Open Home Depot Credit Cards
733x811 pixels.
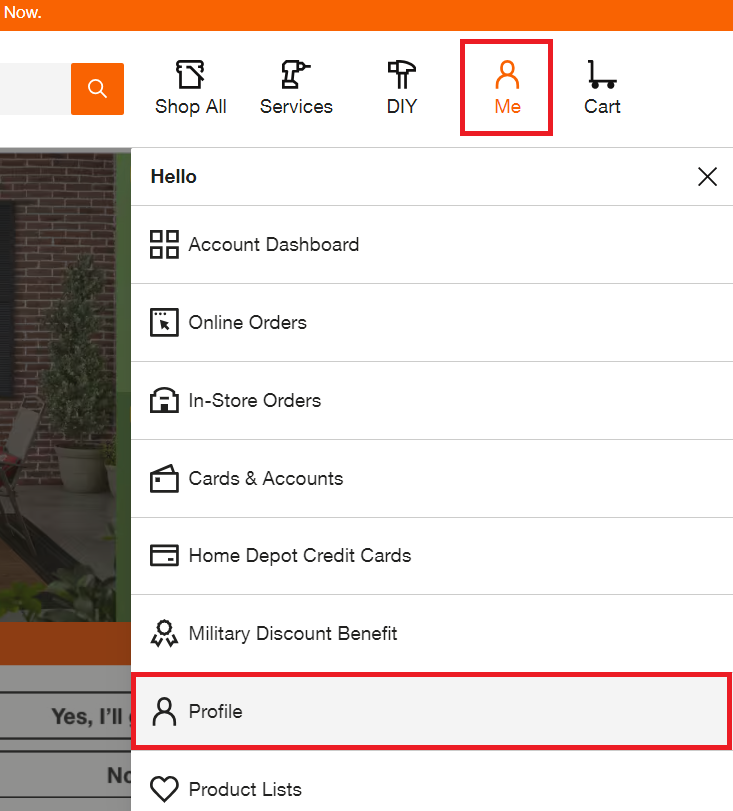299,556
